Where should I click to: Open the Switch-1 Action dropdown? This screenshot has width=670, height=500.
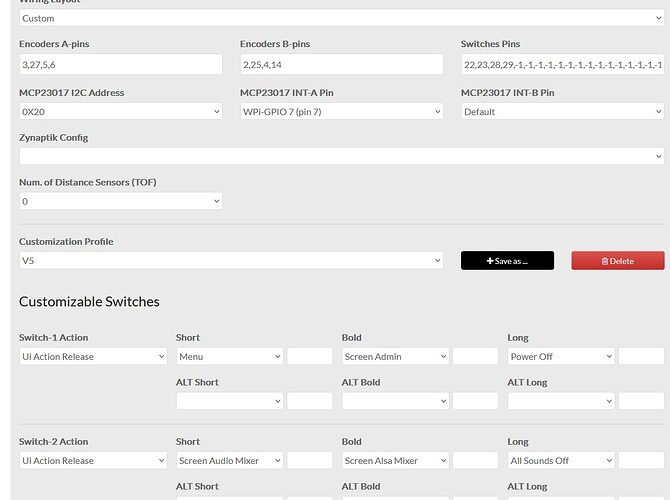(93, 356)
